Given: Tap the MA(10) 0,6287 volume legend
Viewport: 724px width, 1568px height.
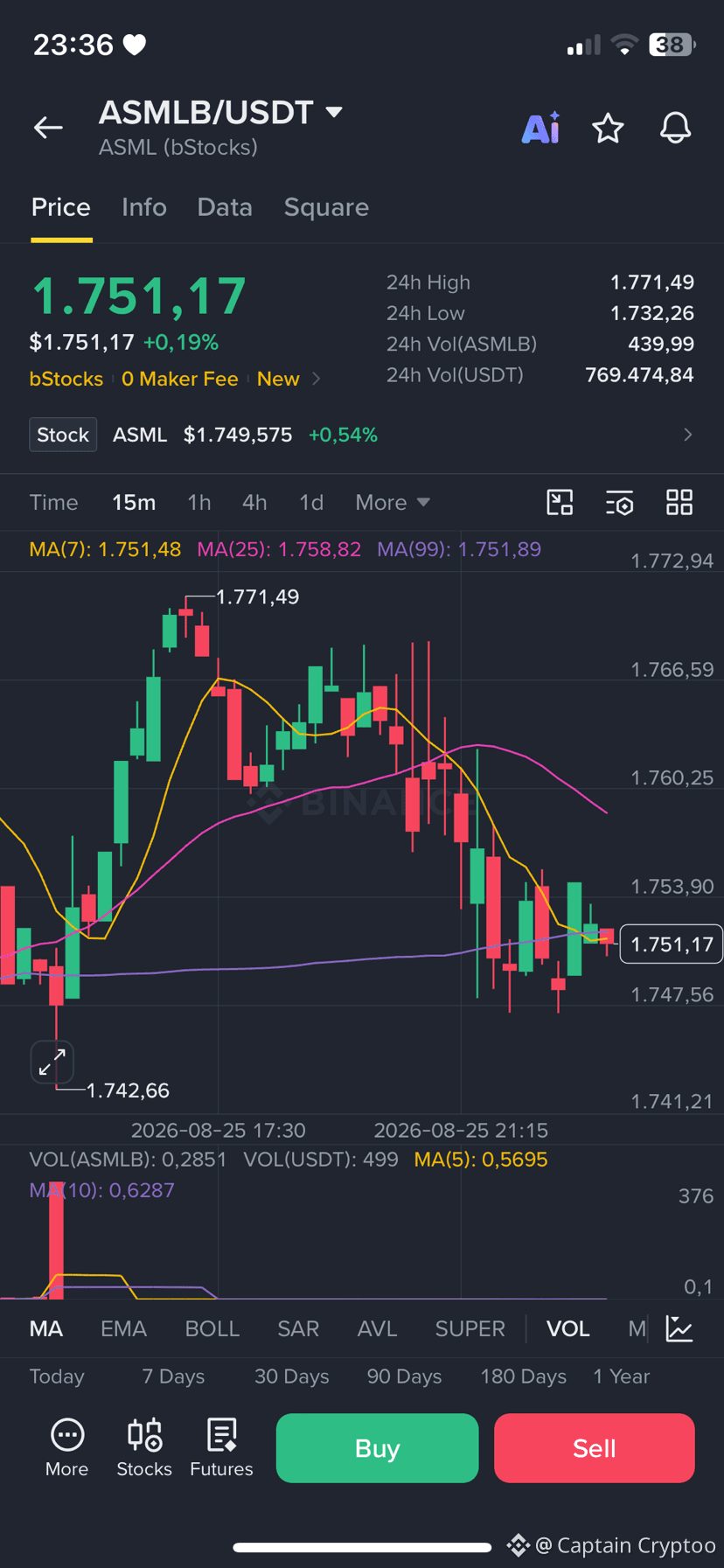Looking at the screenshot, I should pyautogui.click(x=101, y=1190).
